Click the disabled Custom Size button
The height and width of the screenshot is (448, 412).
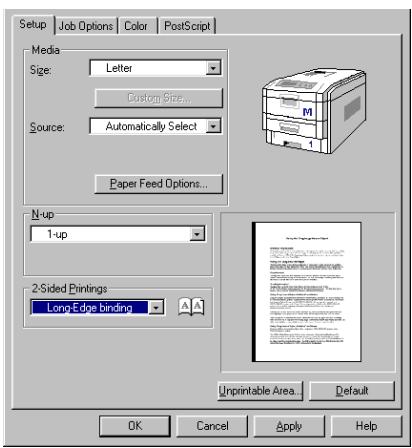click(159, 98)
